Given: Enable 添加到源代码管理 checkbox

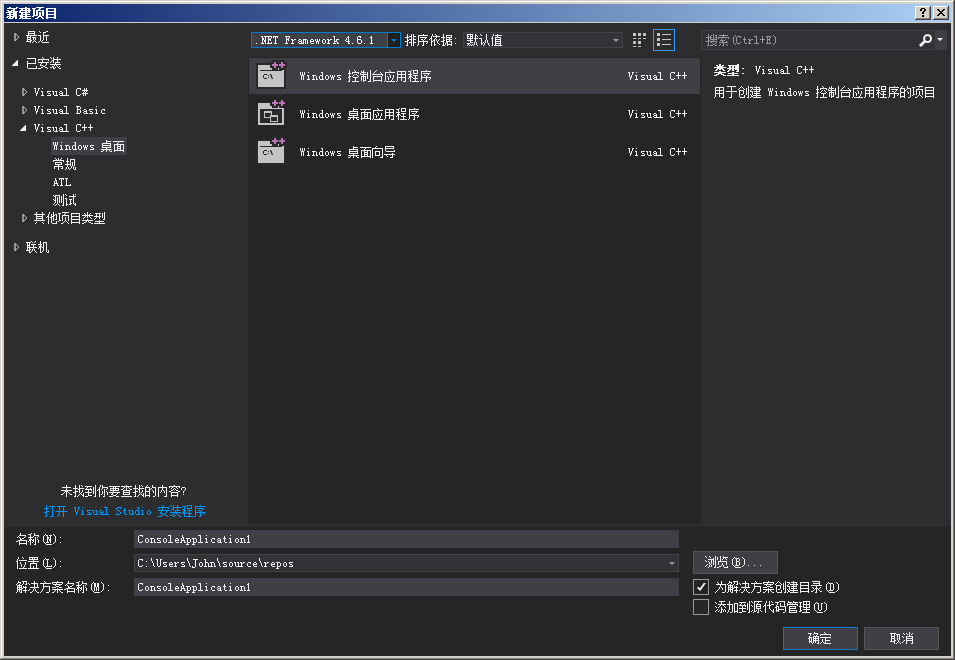Looking at the screenshot, I should point(701,607).
